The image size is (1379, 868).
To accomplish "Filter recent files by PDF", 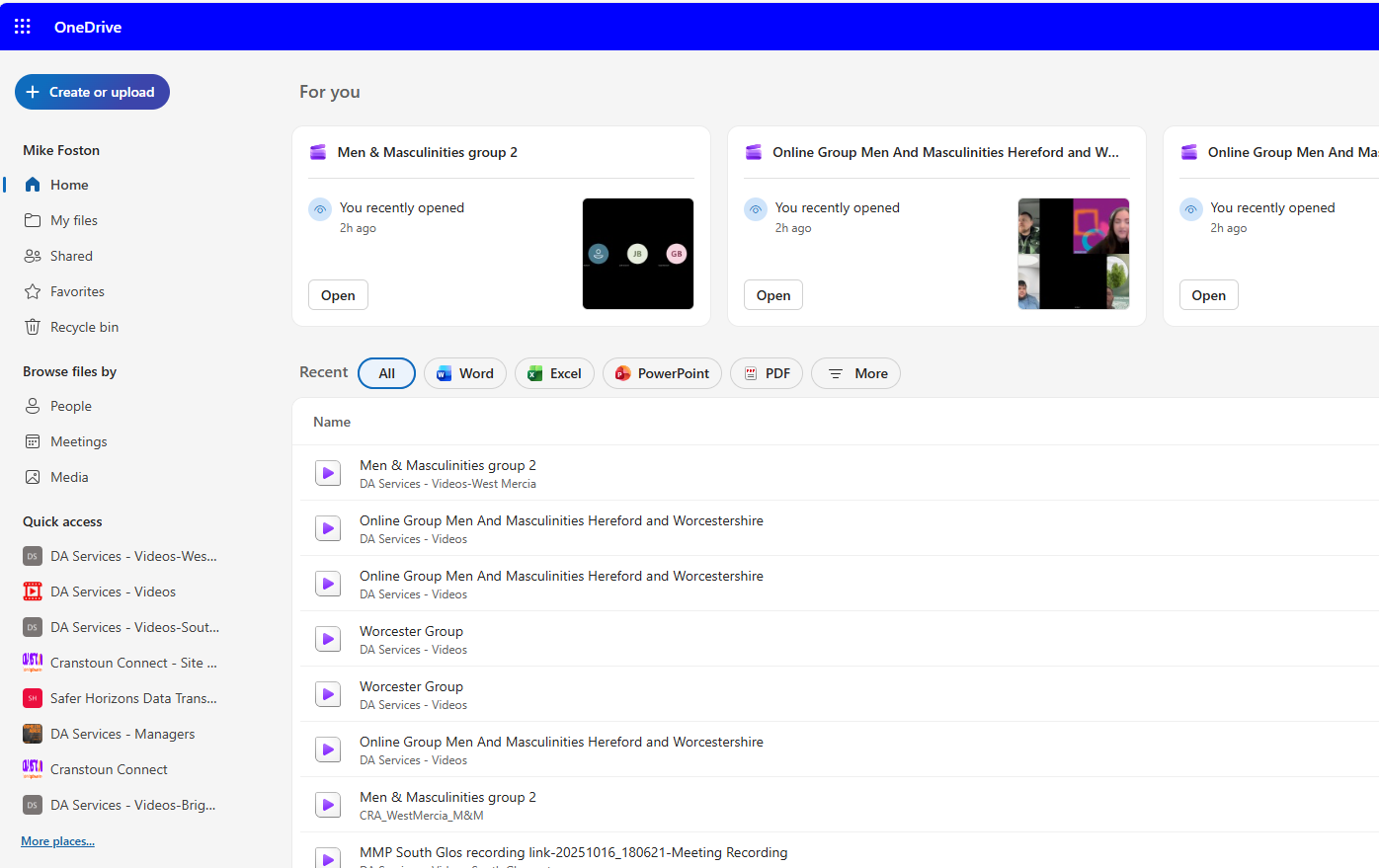I will [x=767, y=373].
